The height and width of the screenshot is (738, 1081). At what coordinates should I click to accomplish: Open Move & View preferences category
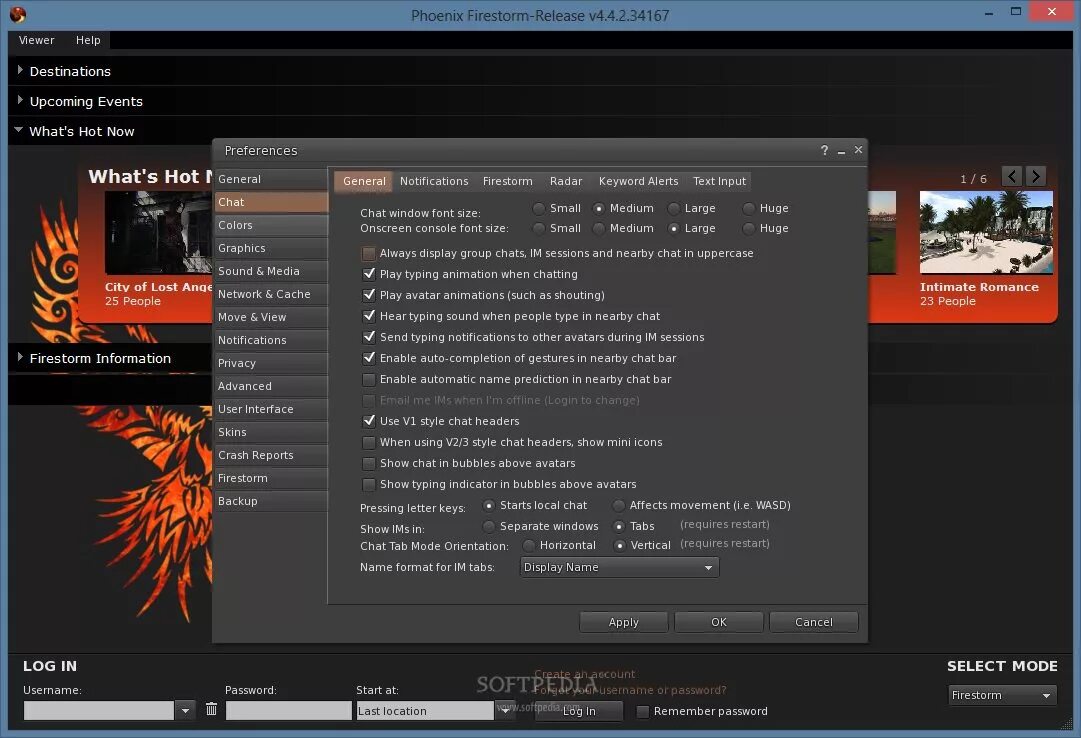click(271, 317)
